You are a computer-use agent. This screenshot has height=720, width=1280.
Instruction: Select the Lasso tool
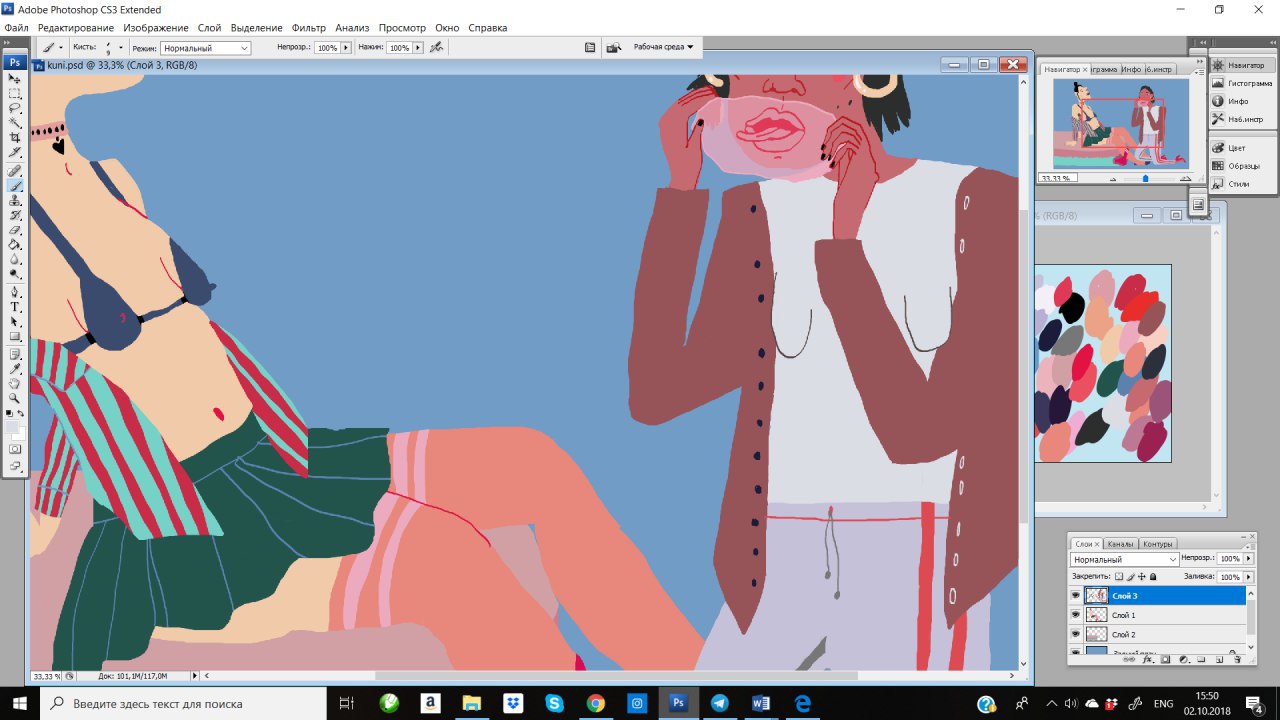coord(15,107)
